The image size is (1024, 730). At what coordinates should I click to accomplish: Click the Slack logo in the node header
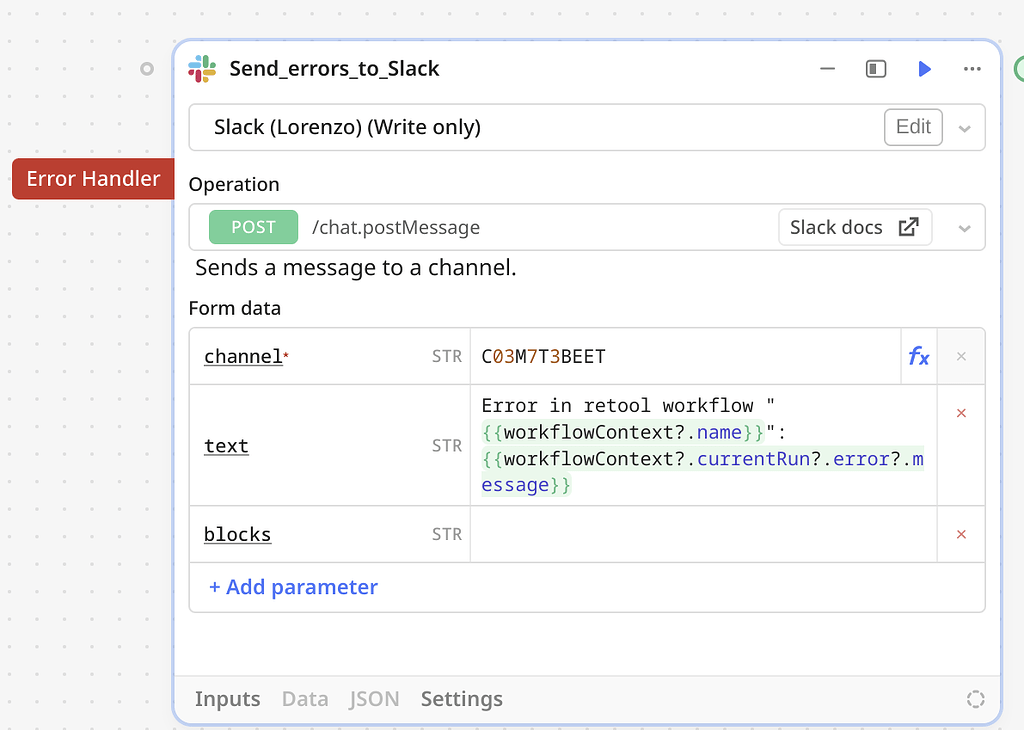tap(201, 69)
